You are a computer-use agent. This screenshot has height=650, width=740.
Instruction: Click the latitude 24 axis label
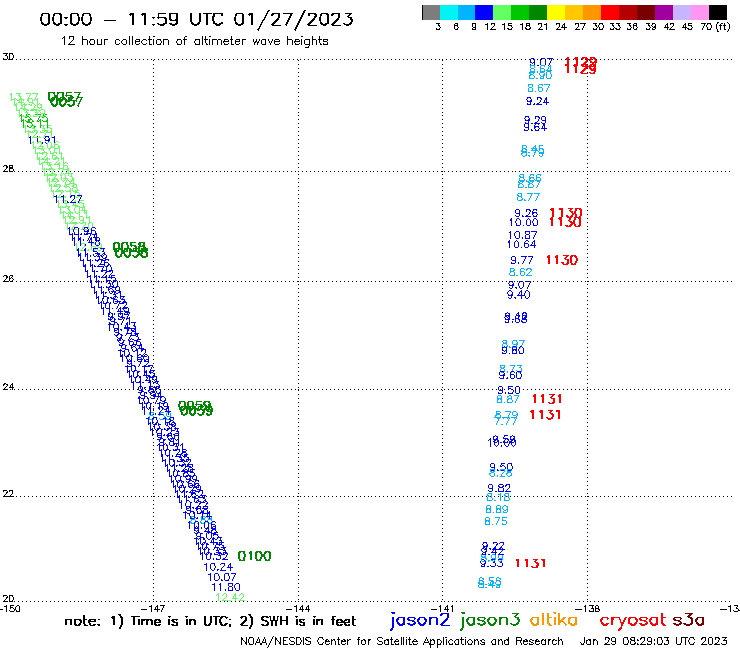pyautogui.click(x=8, y=387)
